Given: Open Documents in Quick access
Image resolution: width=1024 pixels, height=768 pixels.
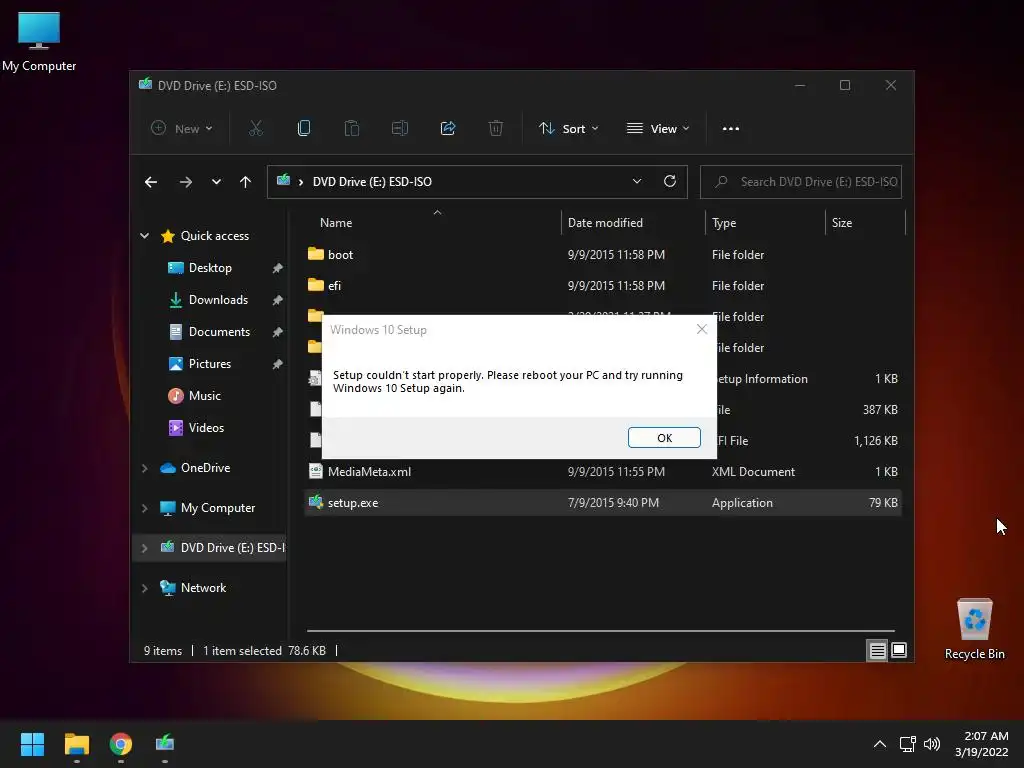Looking at the screenshot, I should coord(219,332).
